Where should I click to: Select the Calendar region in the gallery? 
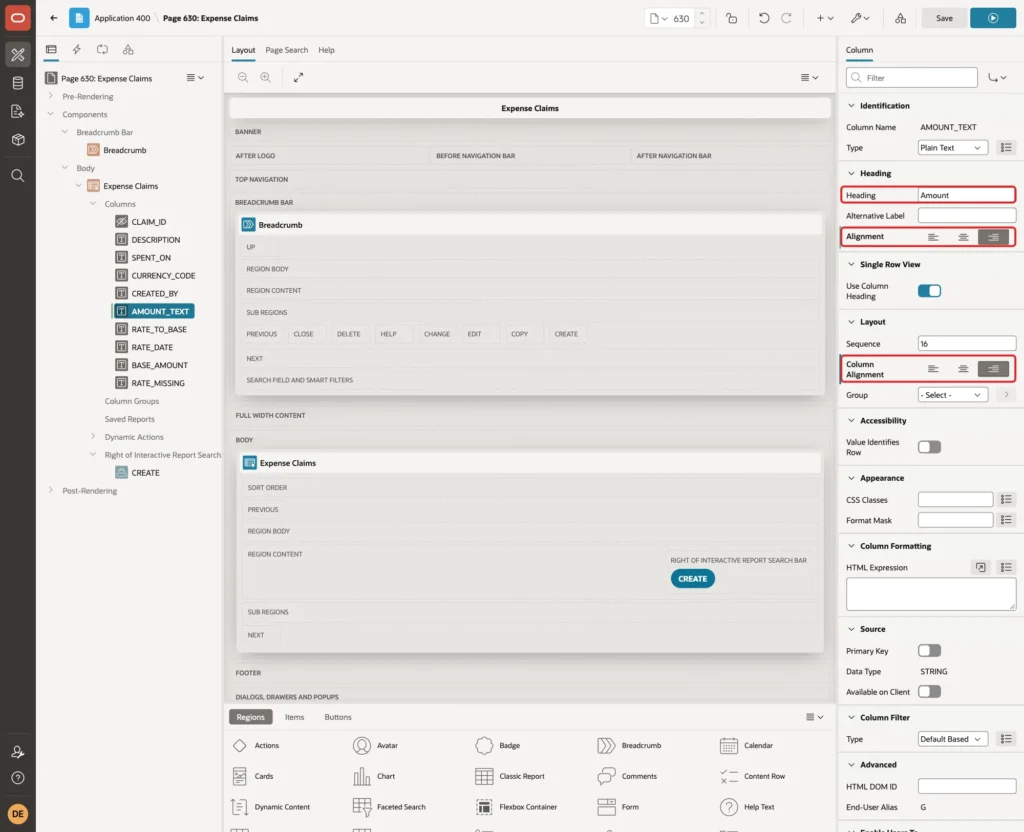click(746, 745)
